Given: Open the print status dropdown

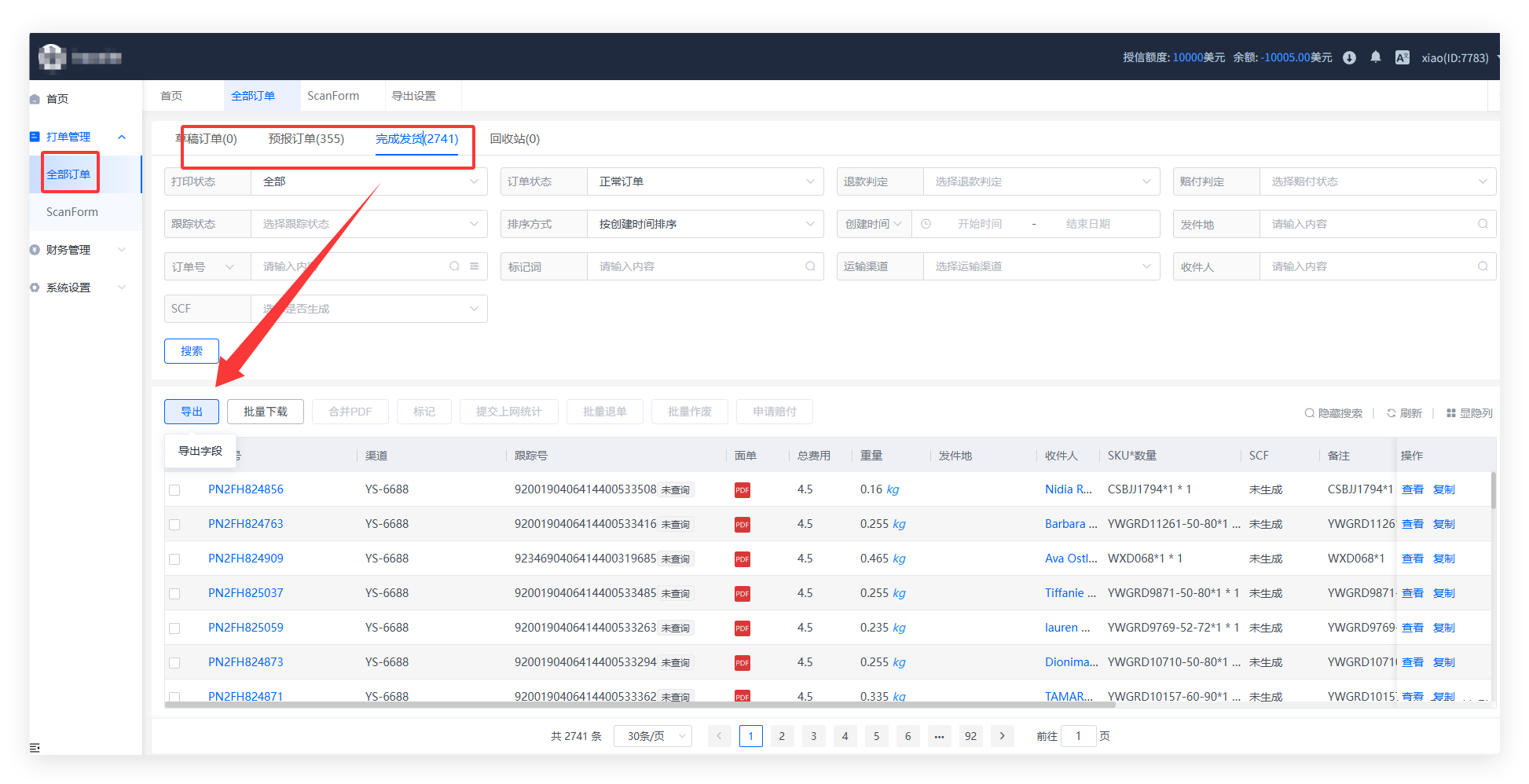Looking at the screenshot, I should click(x=368, y=181).
